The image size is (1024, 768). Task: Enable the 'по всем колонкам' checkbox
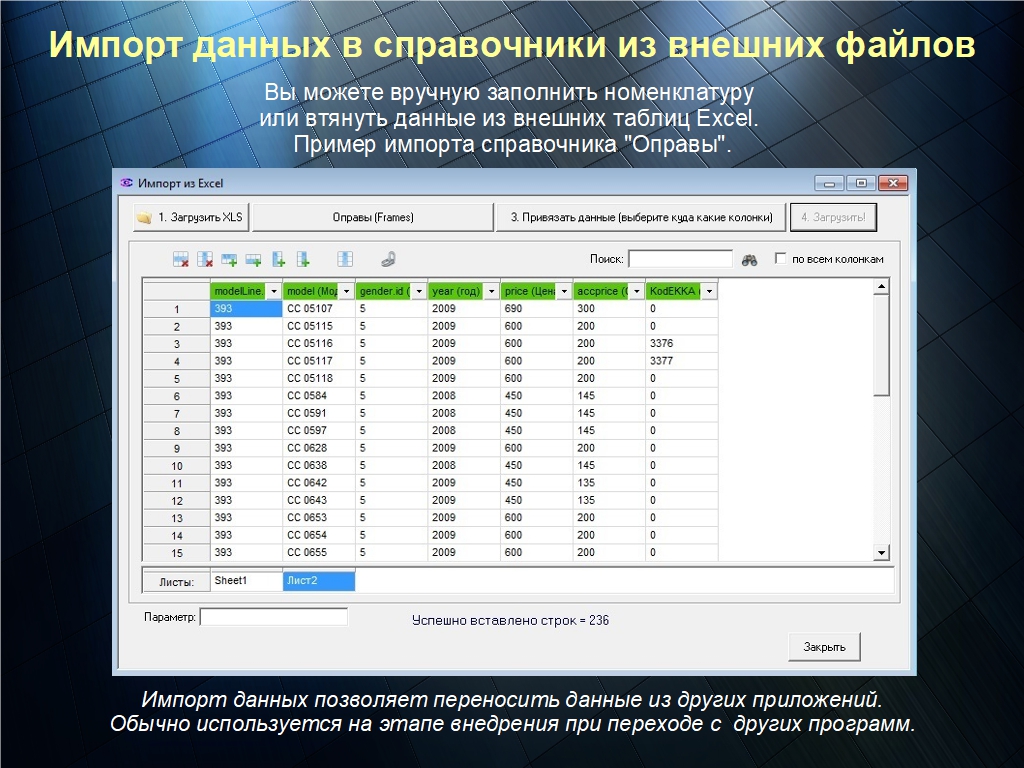[781, 259]
